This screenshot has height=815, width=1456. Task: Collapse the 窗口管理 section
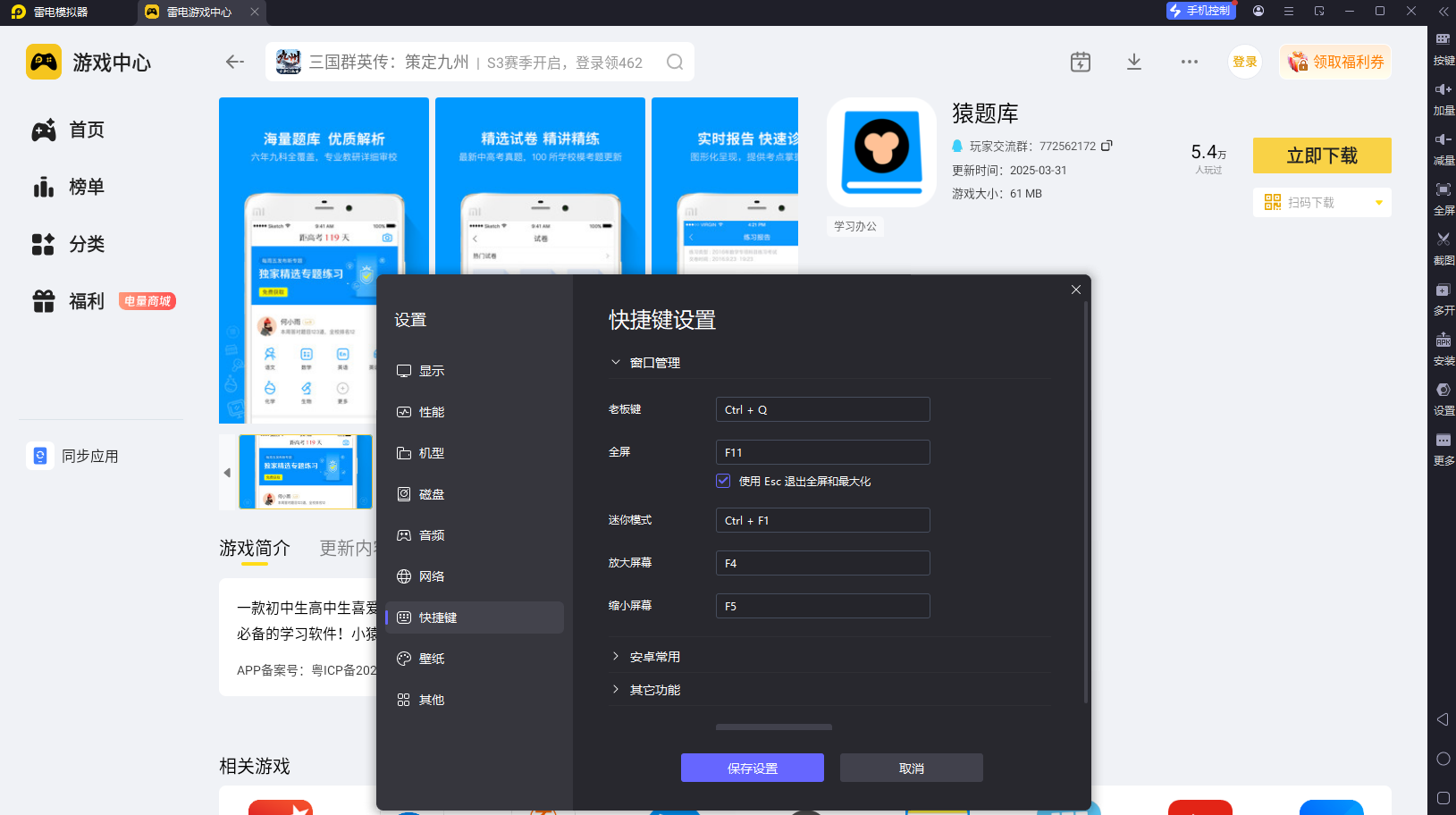pyautogui.click(x=615, y=363)
